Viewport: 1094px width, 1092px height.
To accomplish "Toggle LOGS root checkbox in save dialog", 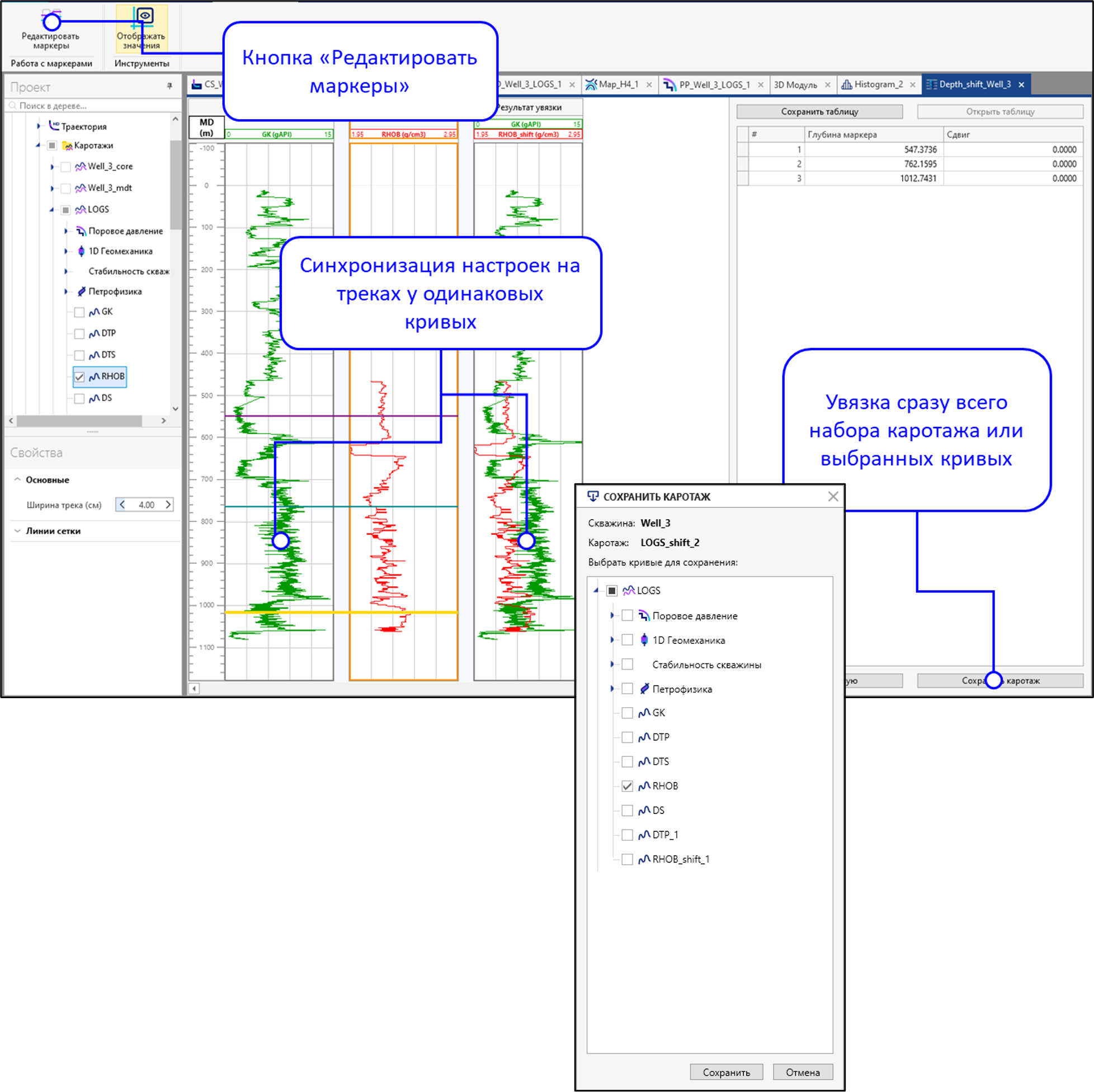I will 611,591.
